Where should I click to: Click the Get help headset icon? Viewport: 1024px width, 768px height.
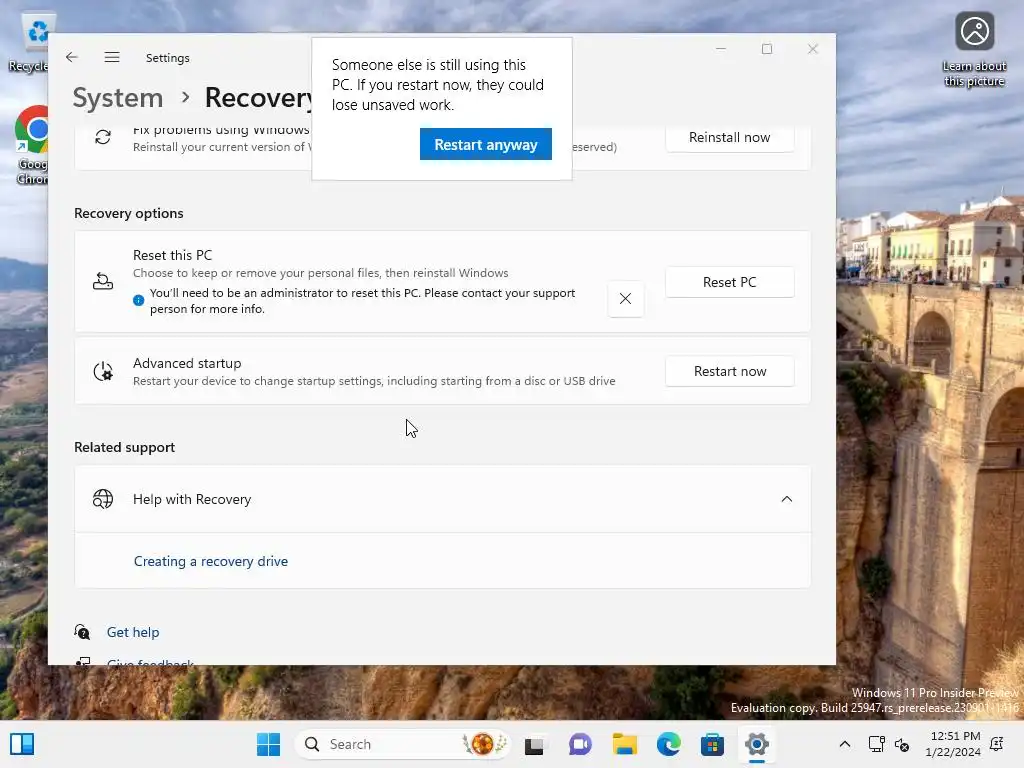(82, 632)
